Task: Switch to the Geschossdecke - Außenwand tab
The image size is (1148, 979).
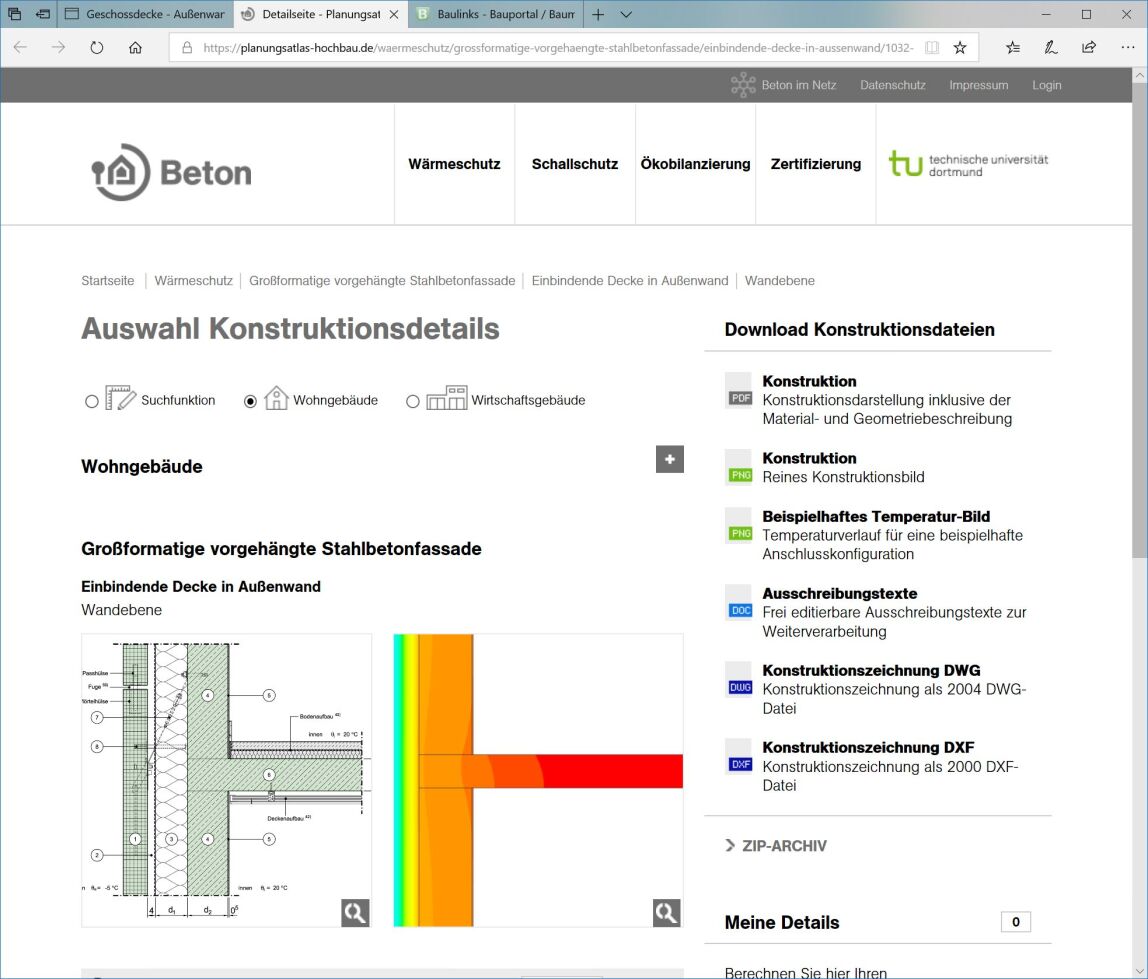Action: click(x=145, y=14)
